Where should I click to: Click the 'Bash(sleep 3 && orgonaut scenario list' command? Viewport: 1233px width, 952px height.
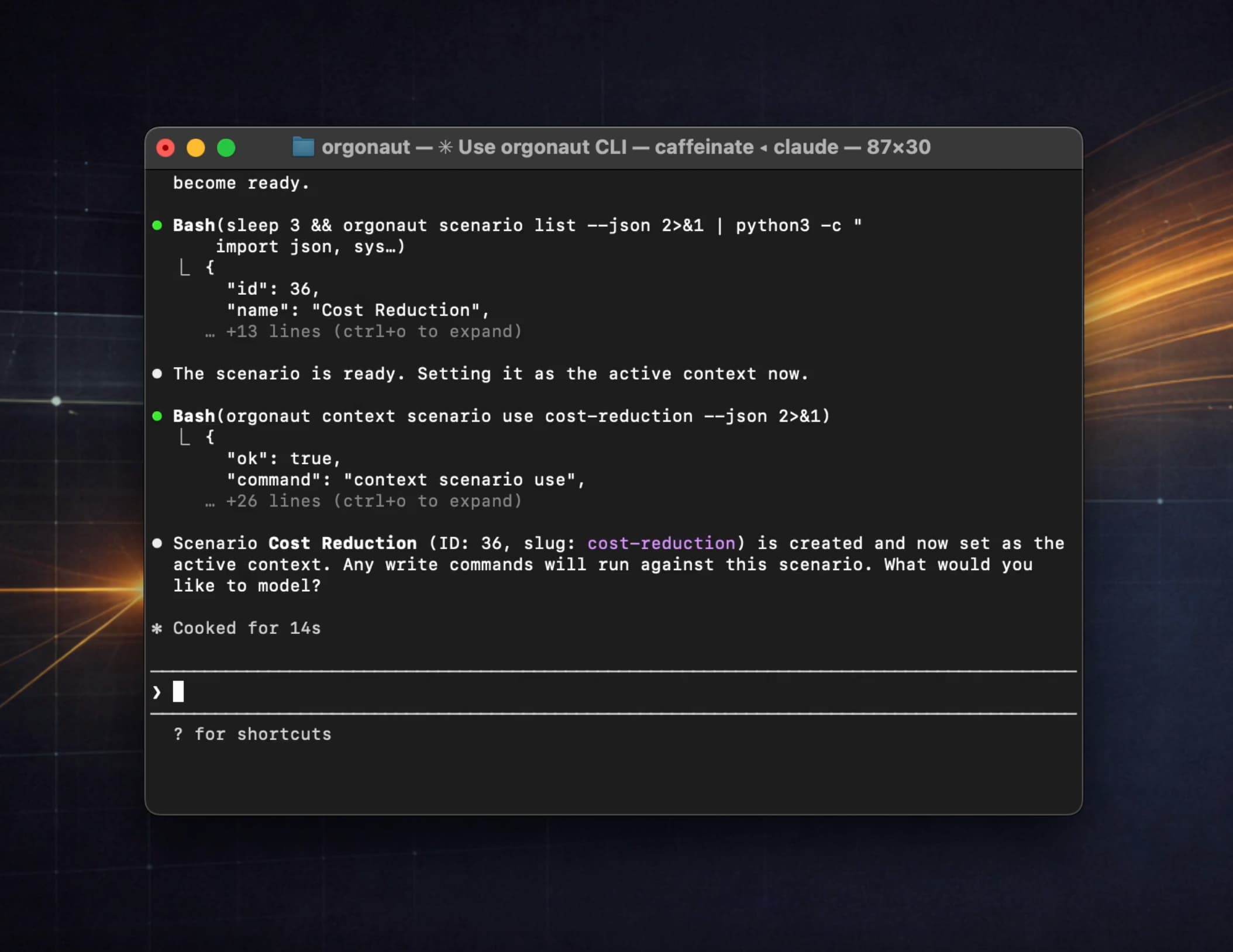point(517,226)
